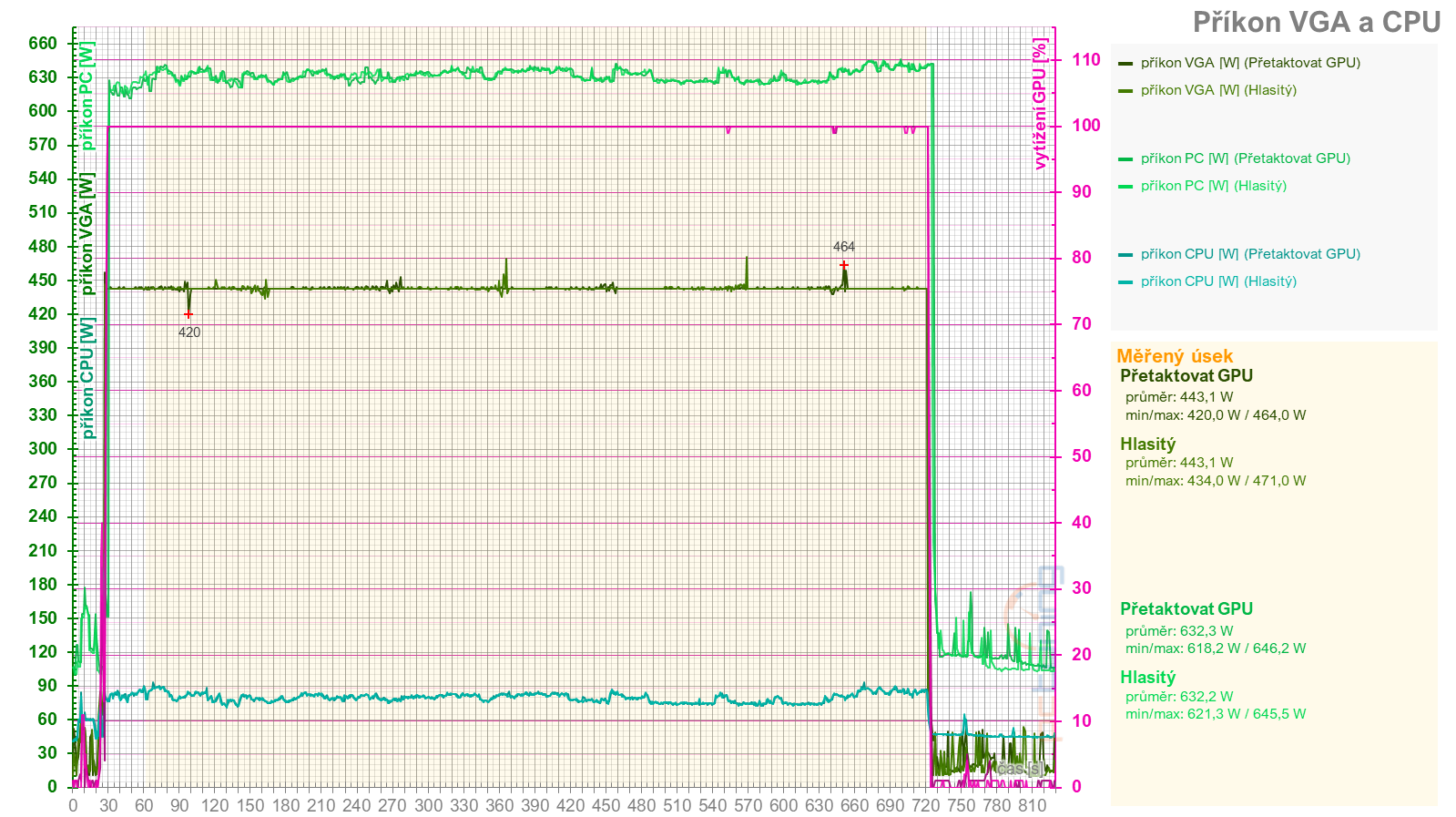Click the 'čas [s]' time axis label
The width and height of the screenshot is (1456, 817).
click(1020, 770)
